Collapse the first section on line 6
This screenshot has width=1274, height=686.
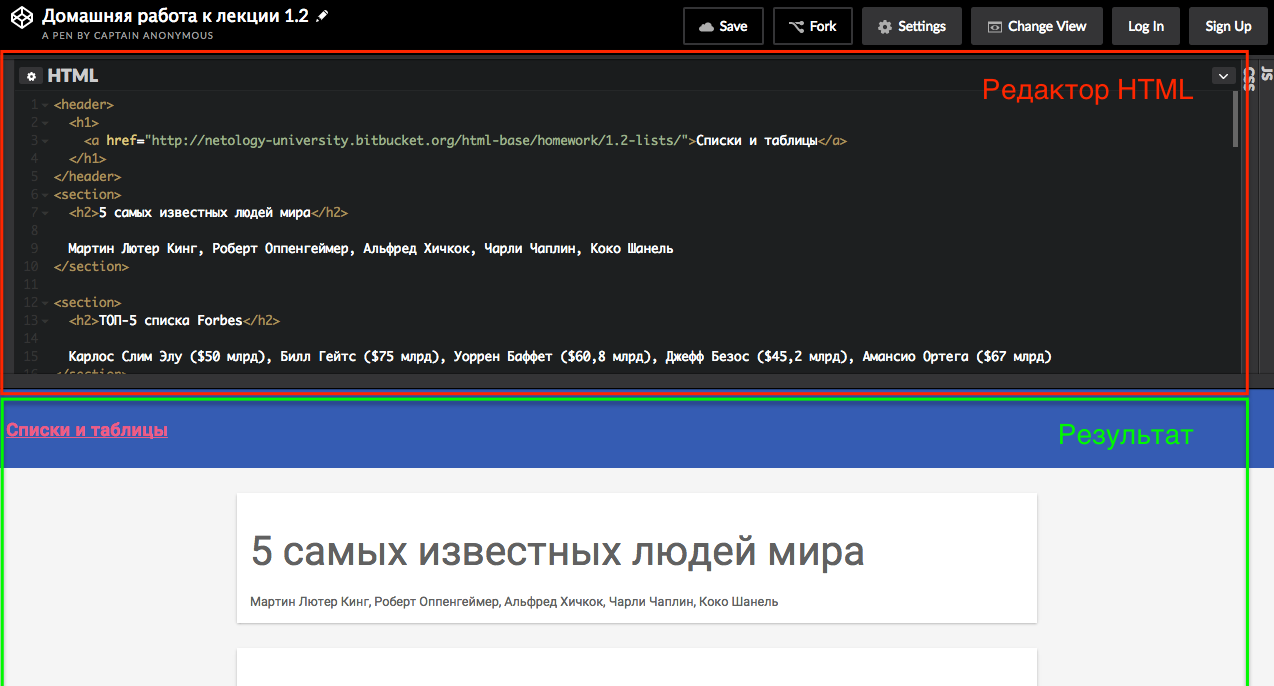pyautogui.click(x=45, y=195)
